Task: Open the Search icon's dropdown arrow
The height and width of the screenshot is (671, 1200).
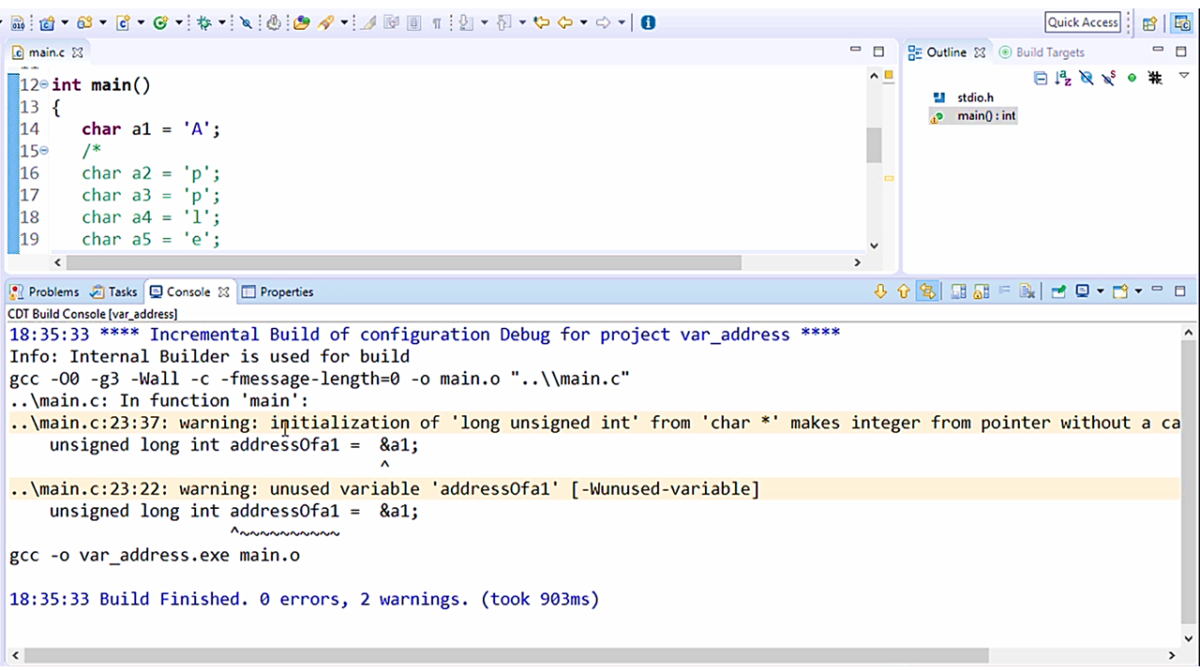Action: [344, 22]
